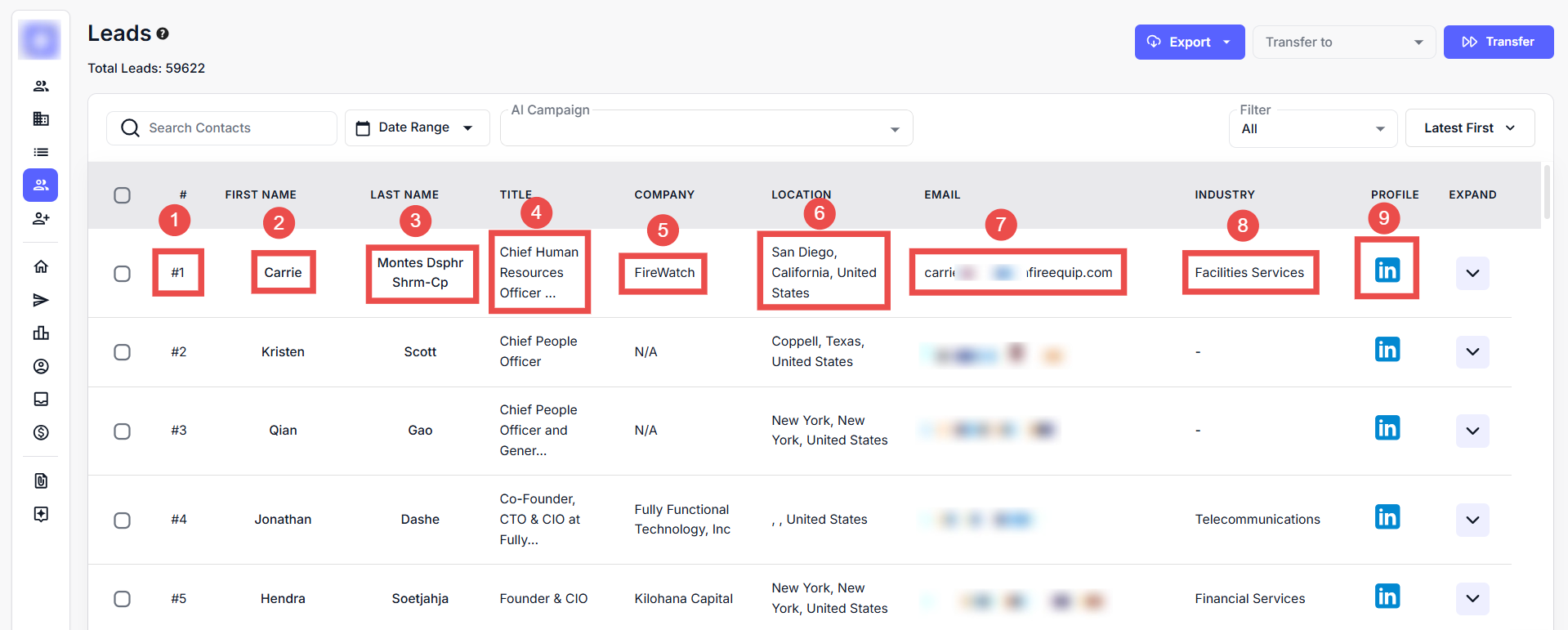
Task: Click the help icon next to Leads
Action: coord(163,34)
